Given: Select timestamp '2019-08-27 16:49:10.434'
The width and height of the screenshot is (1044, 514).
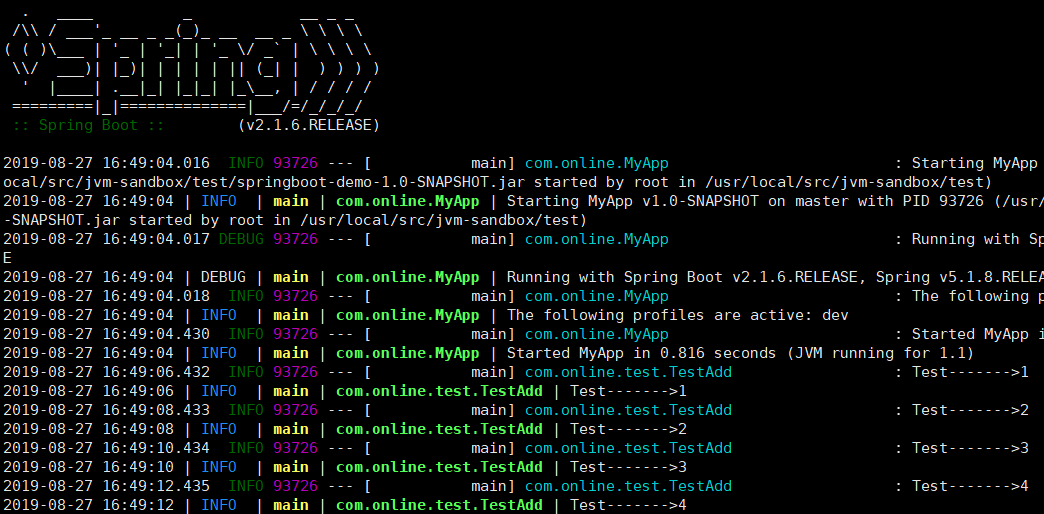Looking at the screenshot, I should (x=107, y=447).
